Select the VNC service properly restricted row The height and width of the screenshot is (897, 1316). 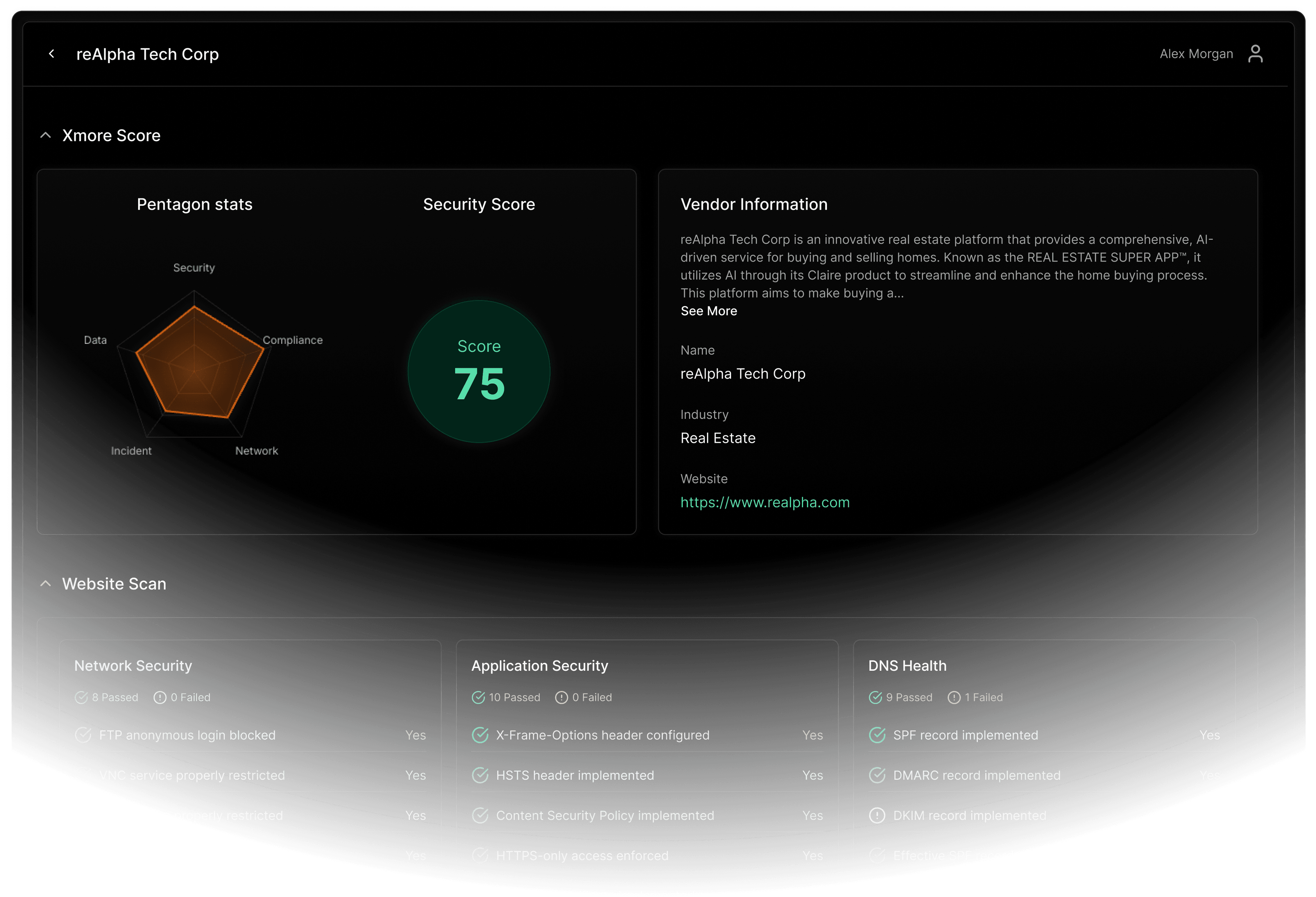coord(250,775)
